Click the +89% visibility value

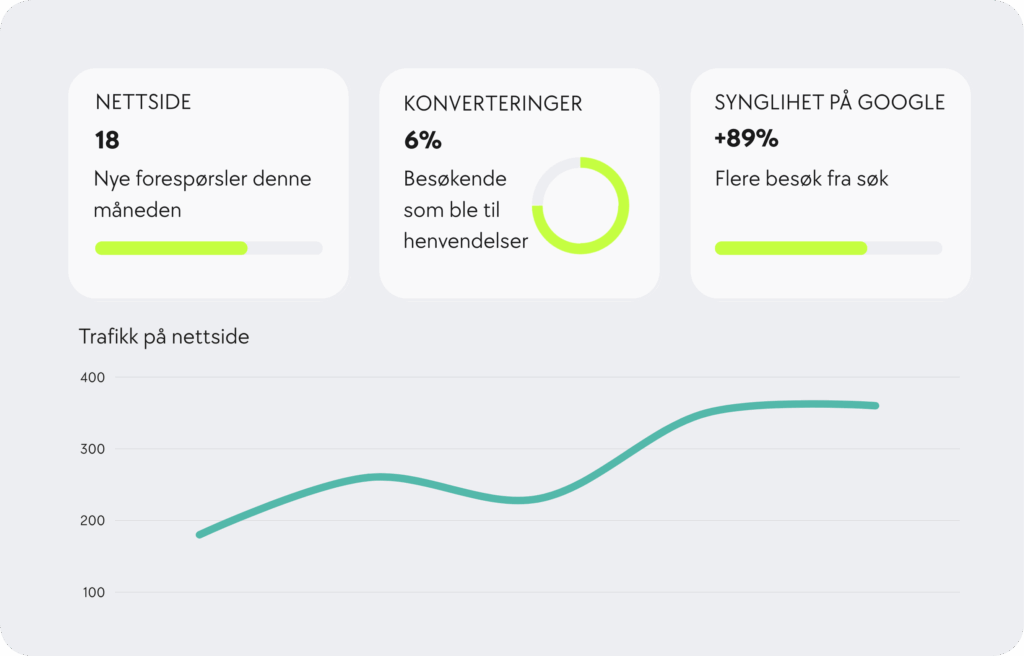coord(746,140)
